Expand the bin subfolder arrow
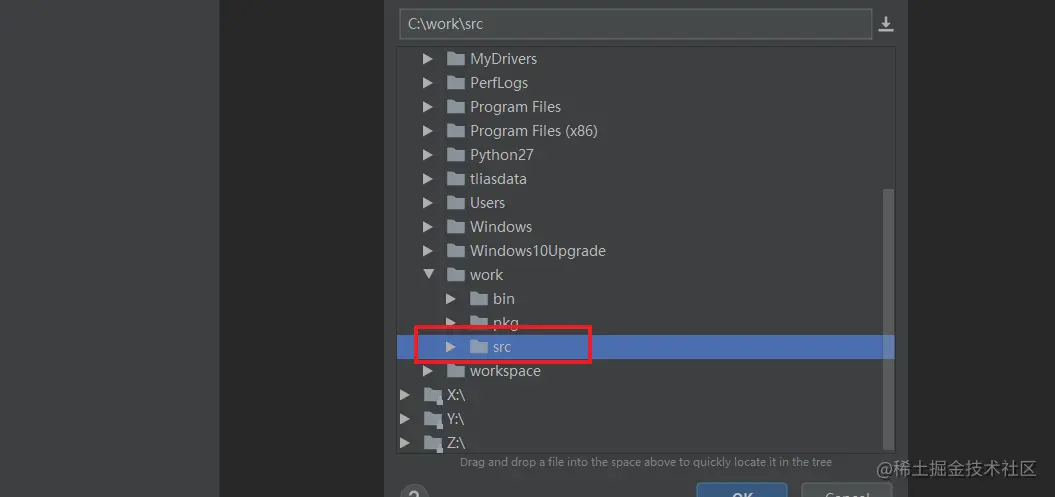This screenshot has height=497, width=1055. [x=451, y=299]
